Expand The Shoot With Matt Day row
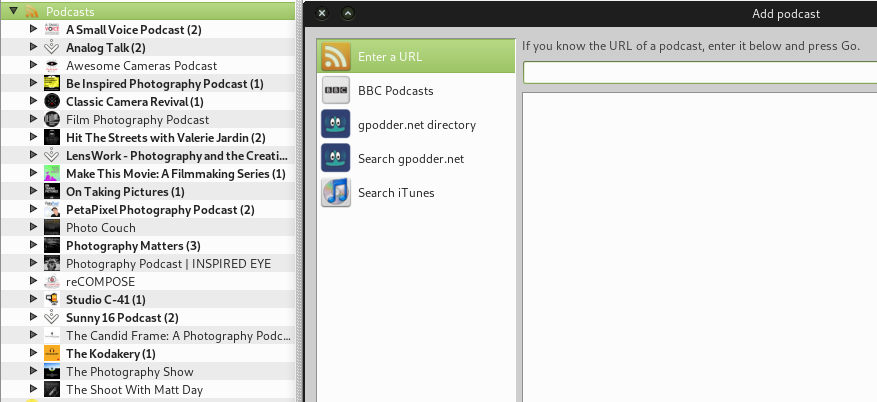Viewport: 877px width, 402px height. pyautogui.click(x=33, y=389)
